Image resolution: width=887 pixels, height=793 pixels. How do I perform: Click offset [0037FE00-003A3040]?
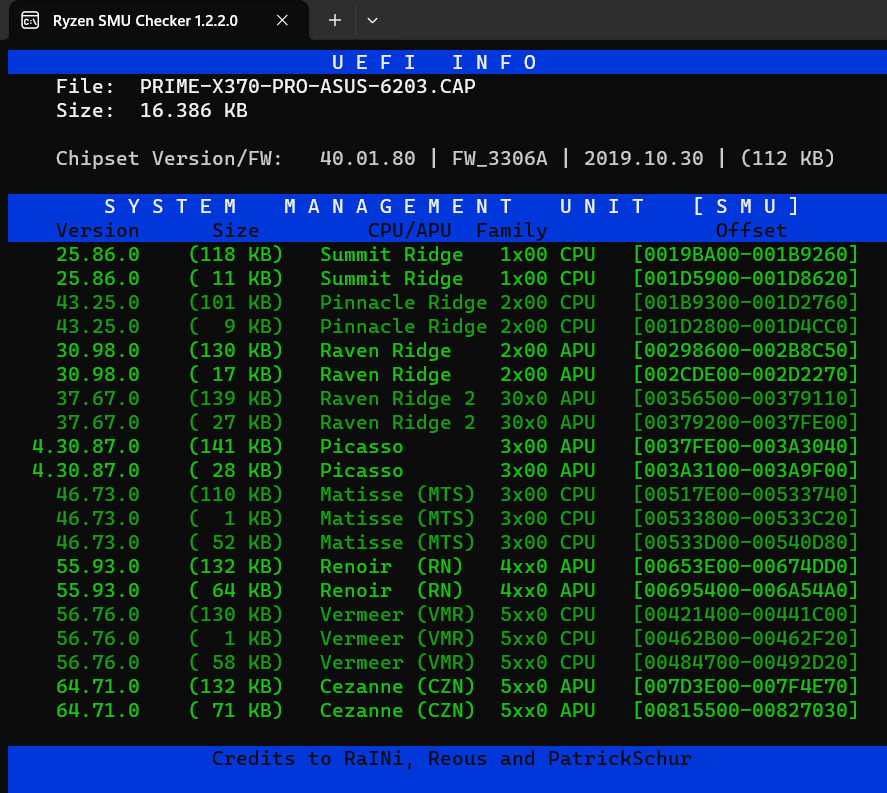click(x=746, y=447)
